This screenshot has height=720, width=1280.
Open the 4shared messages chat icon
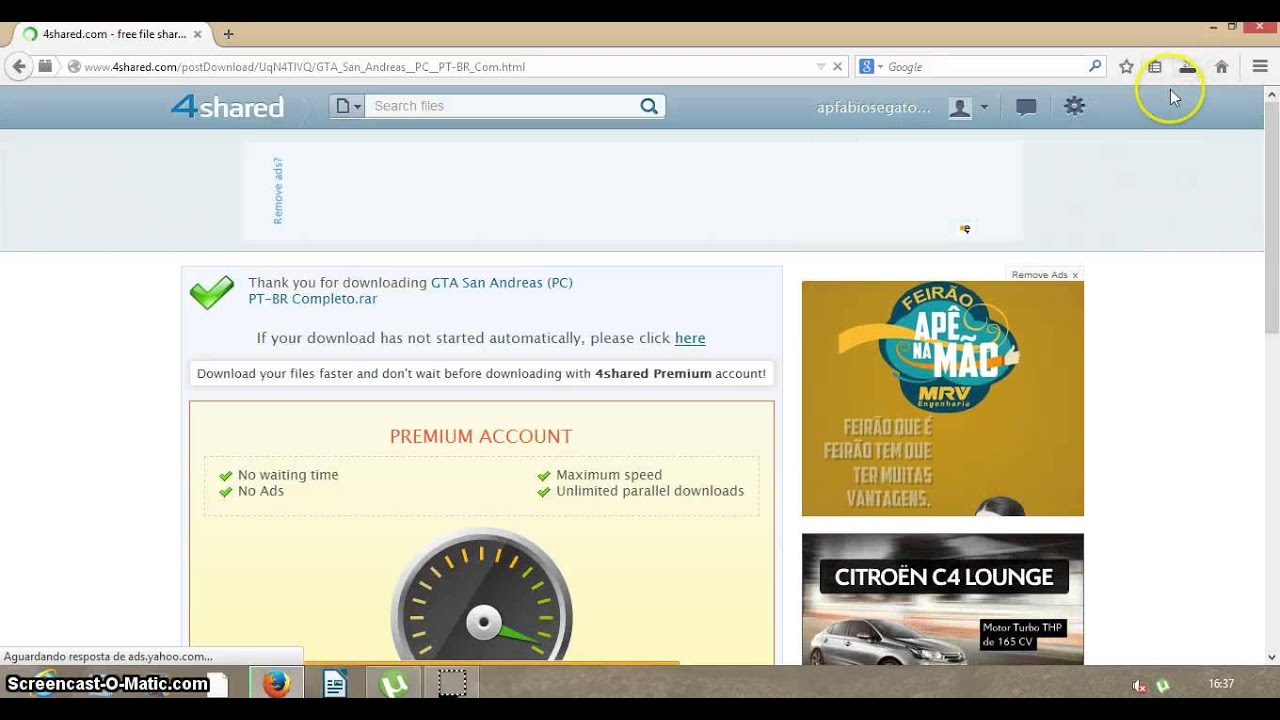pyautogui.click(x=1026, y=107)
